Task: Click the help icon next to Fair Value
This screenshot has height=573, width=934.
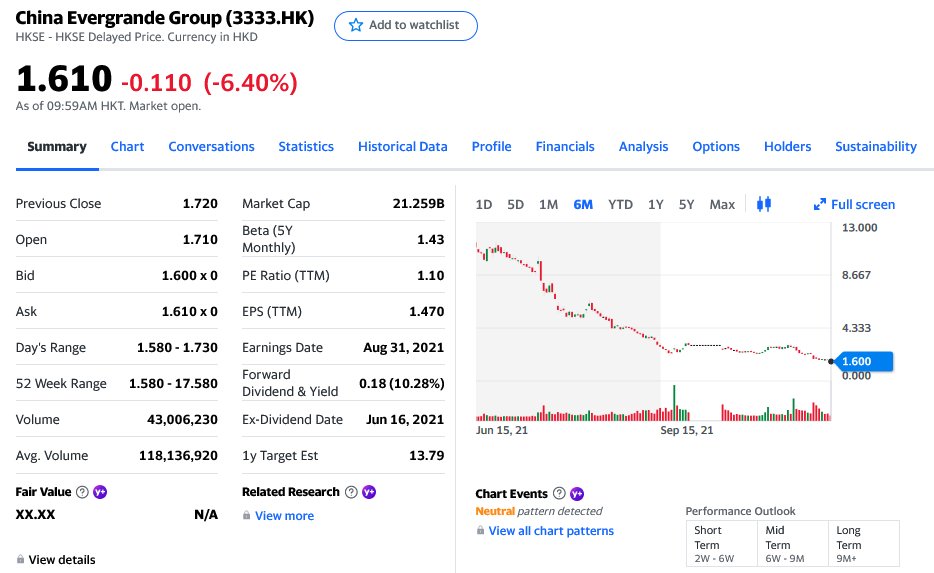Action: [82, 492]
